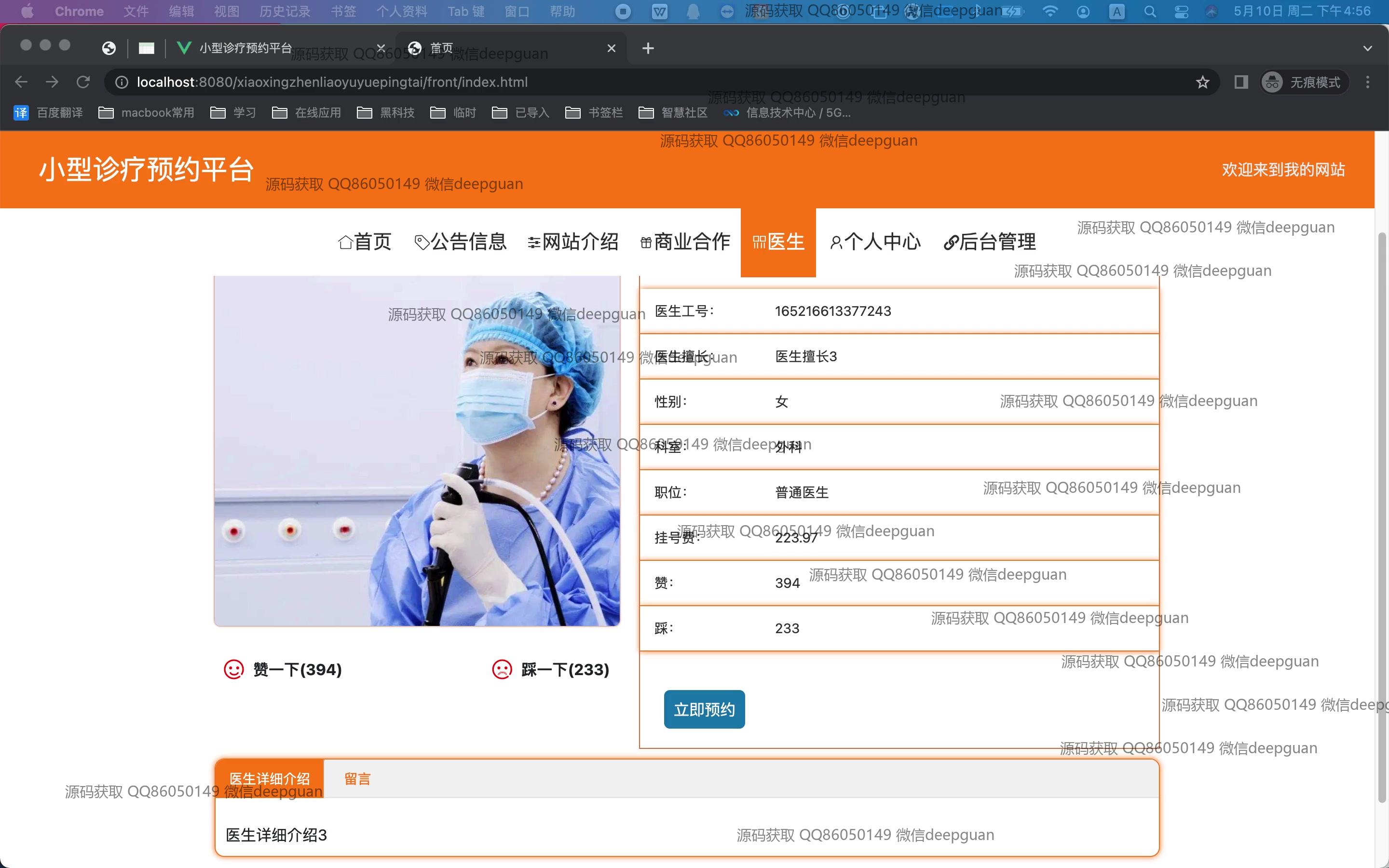This screenshot has height=868, width=1389.
Task: Expand the tab search chevron dropdown
Action: pos(1368,48)
